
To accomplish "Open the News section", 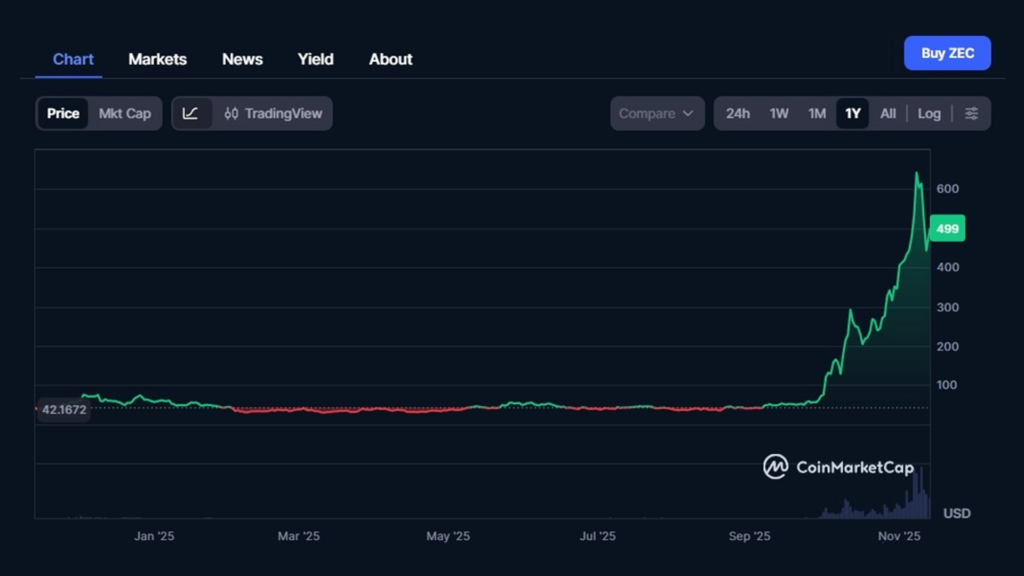I will coord(242,59).
